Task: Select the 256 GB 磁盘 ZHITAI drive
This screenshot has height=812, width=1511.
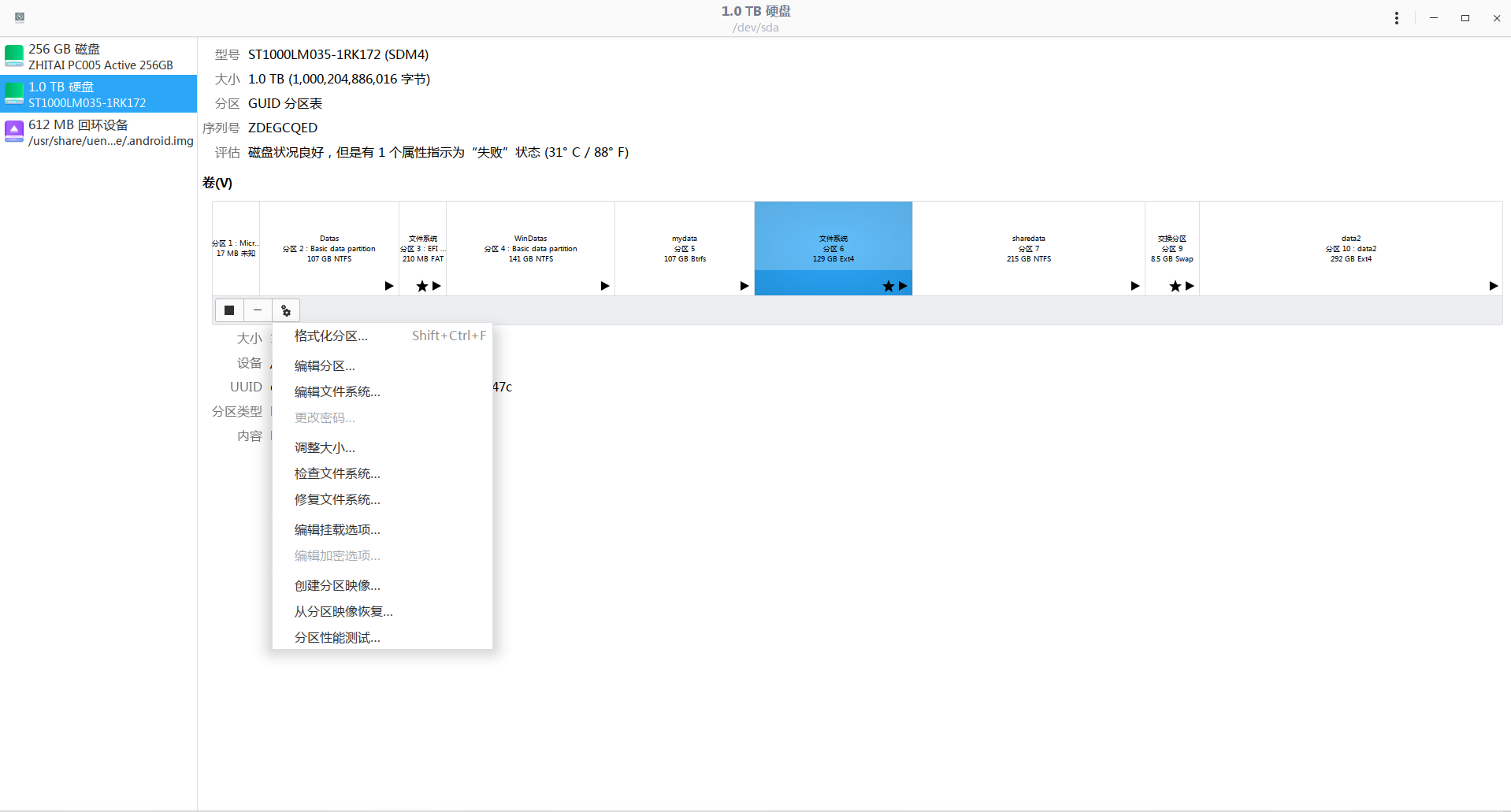Action: pyautogui.click(x=98, y=56)
